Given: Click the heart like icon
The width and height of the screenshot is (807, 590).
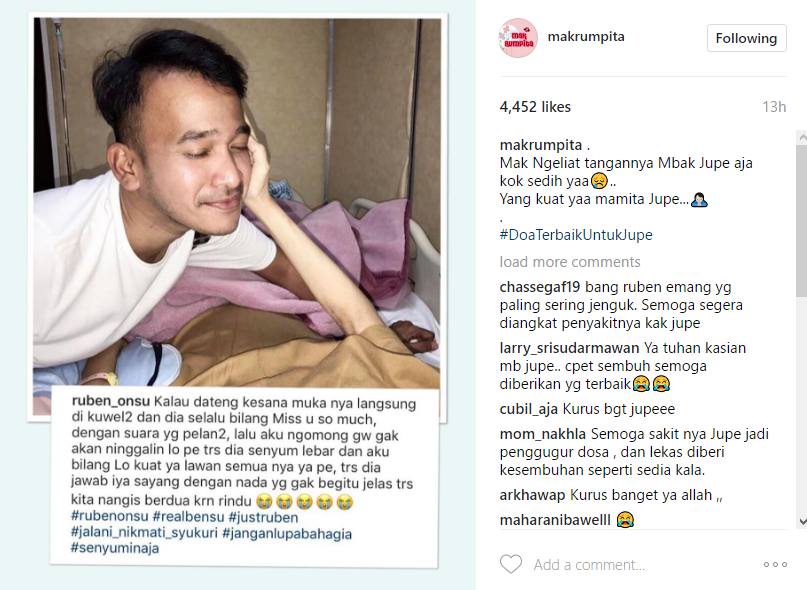Looking at the screenshot, I should (x=511, y=564).
